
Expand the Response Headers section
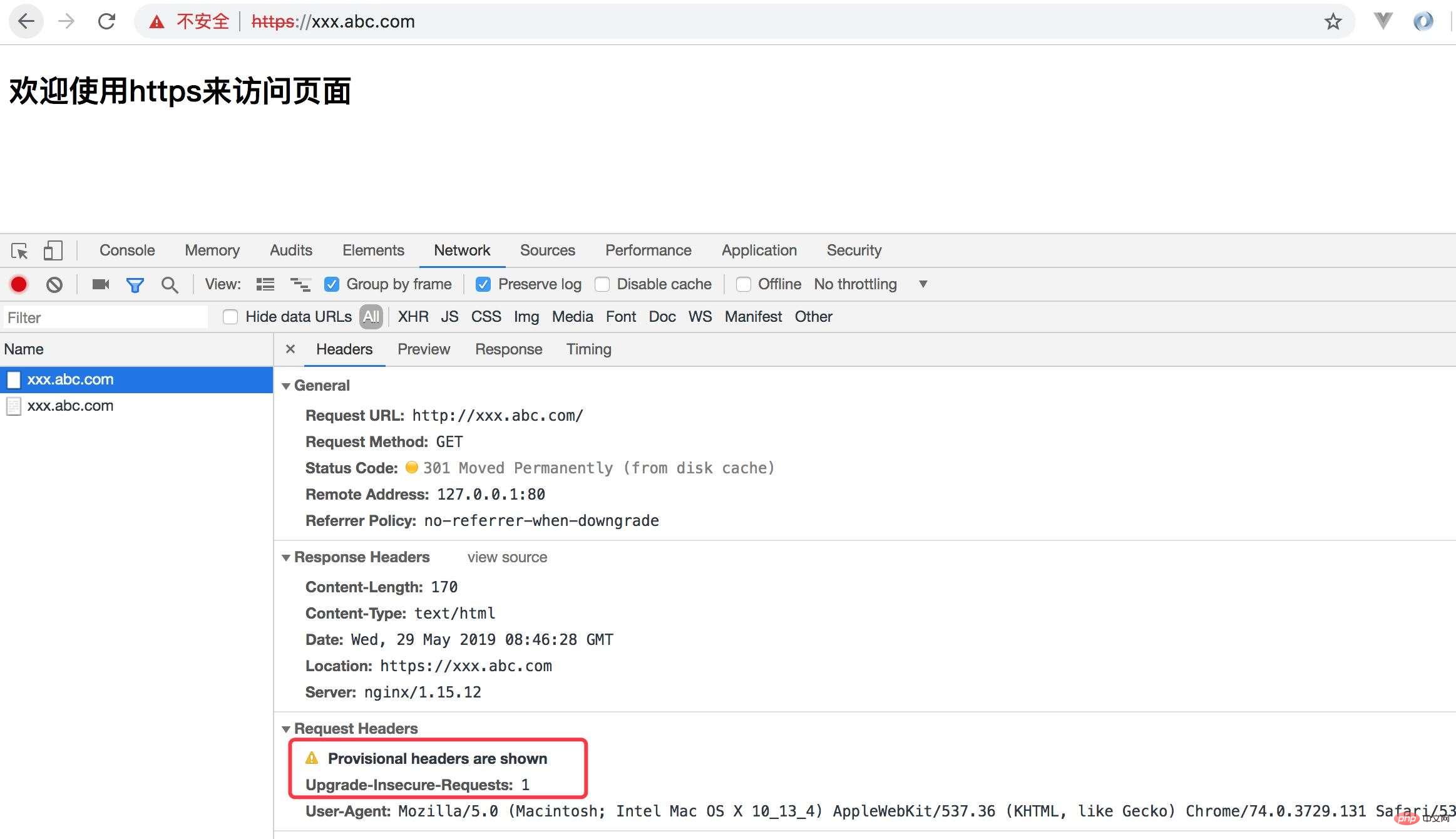(287, 557)
